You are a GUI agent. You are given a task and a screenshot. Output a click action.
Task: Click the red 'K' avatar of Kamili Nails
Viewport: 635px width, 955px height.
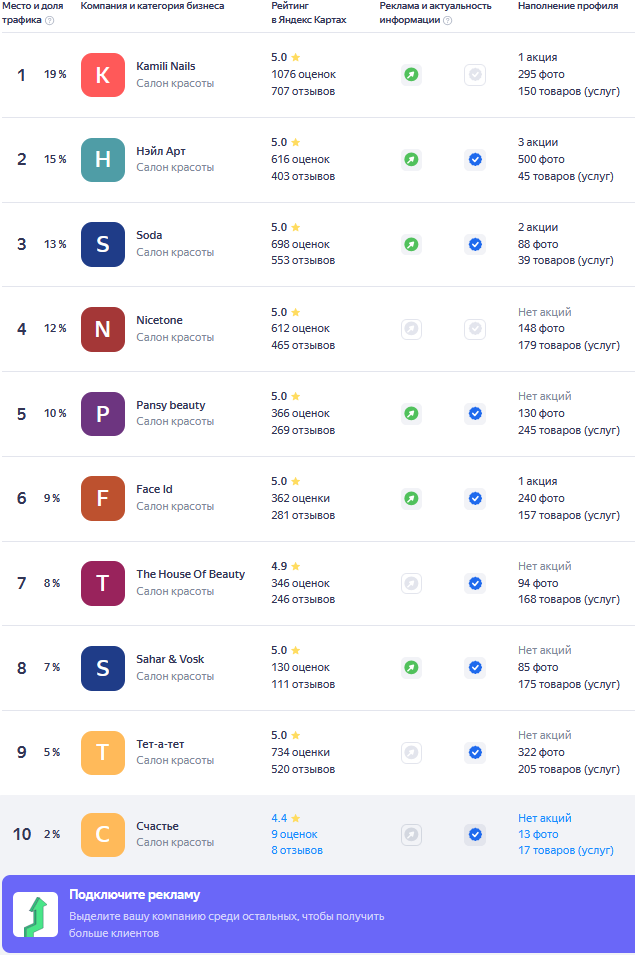[103, 75]
